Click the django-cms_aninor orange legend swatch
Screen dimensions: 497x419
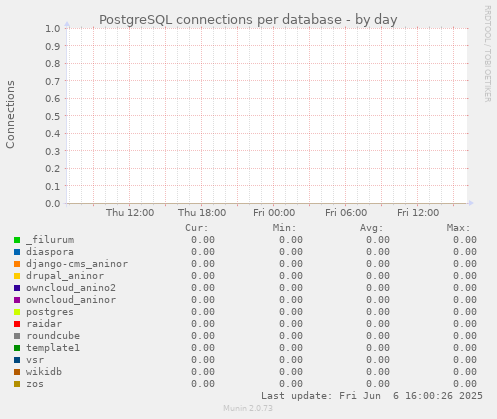[17, 264]
